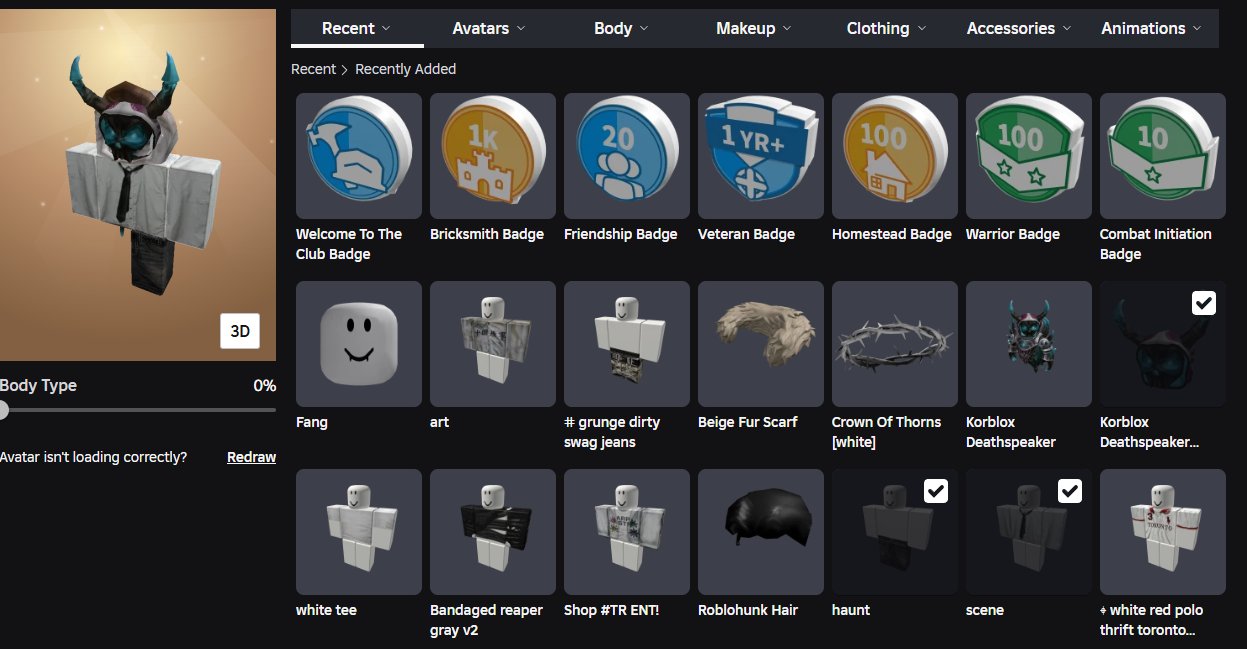1247x649 pixels.
Task: Equip the Beige Fur Scarf
Action: pyautogui.click(x=761, y=344)
